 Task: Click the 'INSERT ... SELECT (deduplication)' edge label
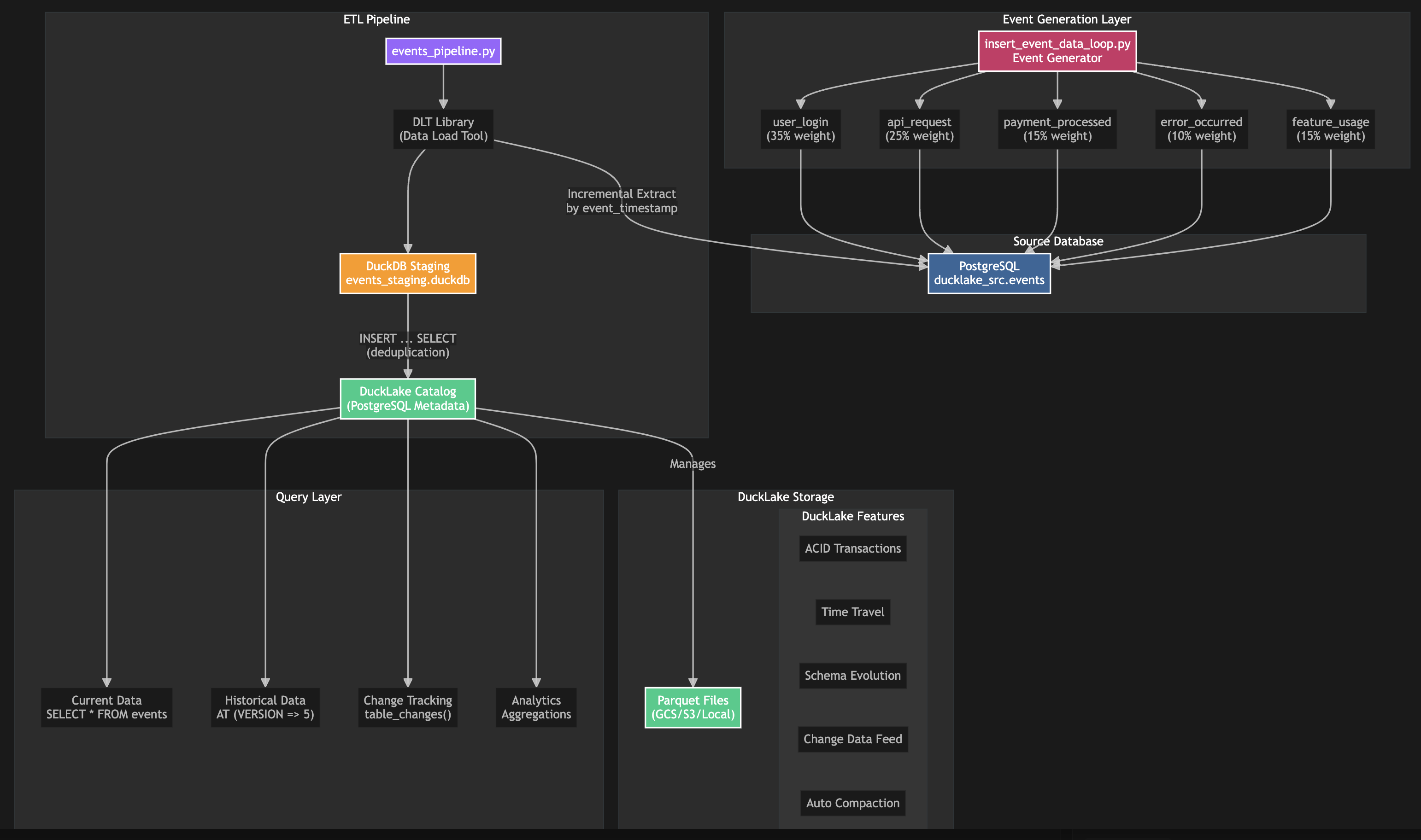408,345
